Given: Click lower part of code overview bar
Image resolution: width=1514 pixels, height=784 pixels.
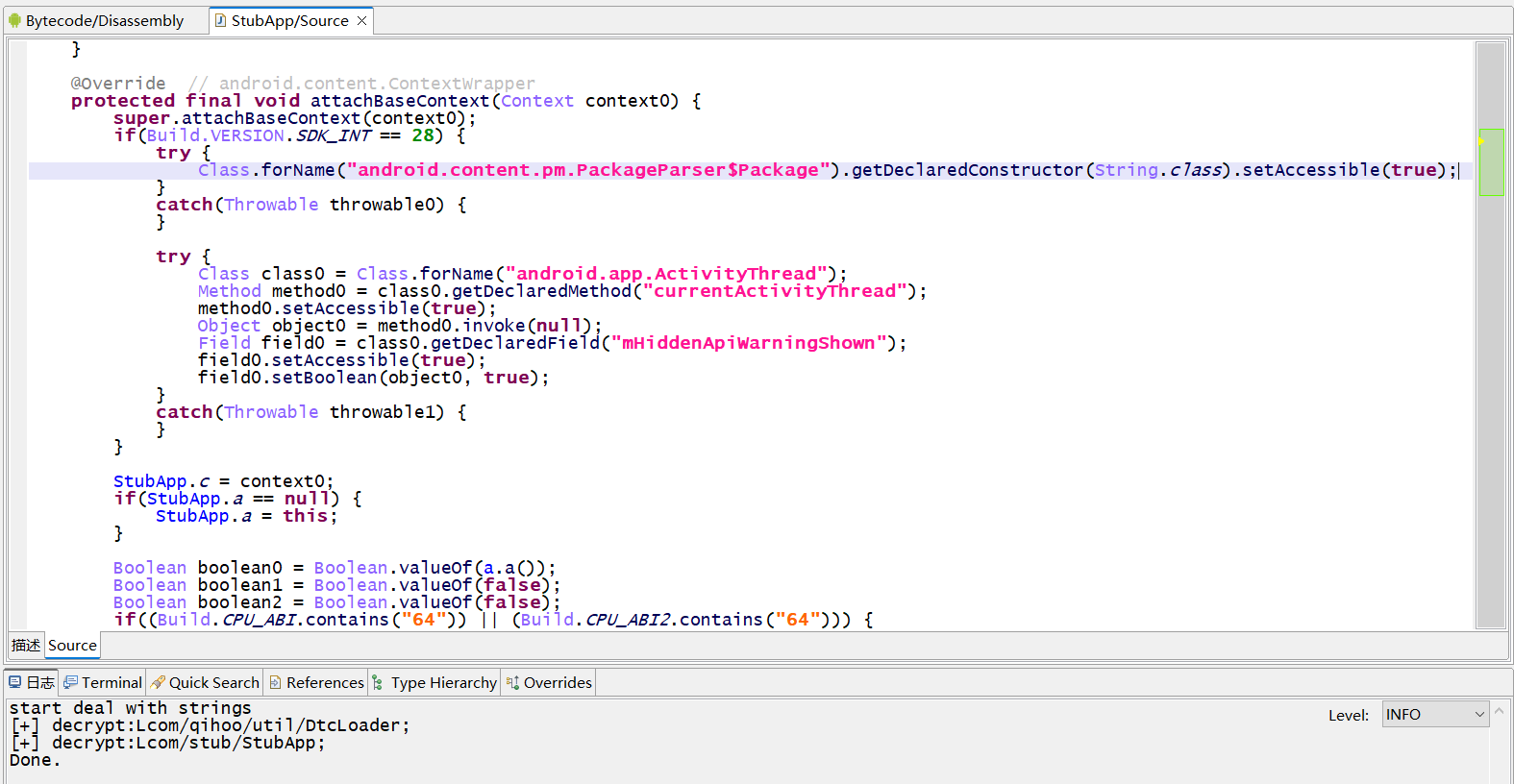Looking at the screenshot, I should tap(1491, 480).
